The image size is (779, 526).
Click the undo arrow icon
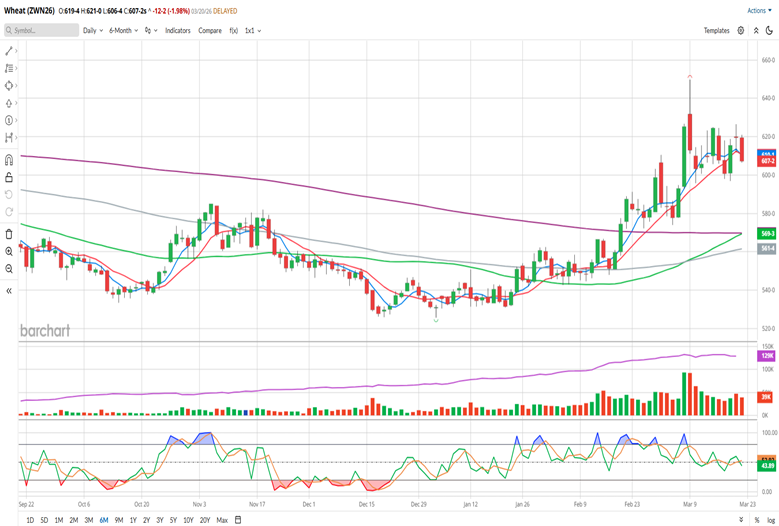9,194
